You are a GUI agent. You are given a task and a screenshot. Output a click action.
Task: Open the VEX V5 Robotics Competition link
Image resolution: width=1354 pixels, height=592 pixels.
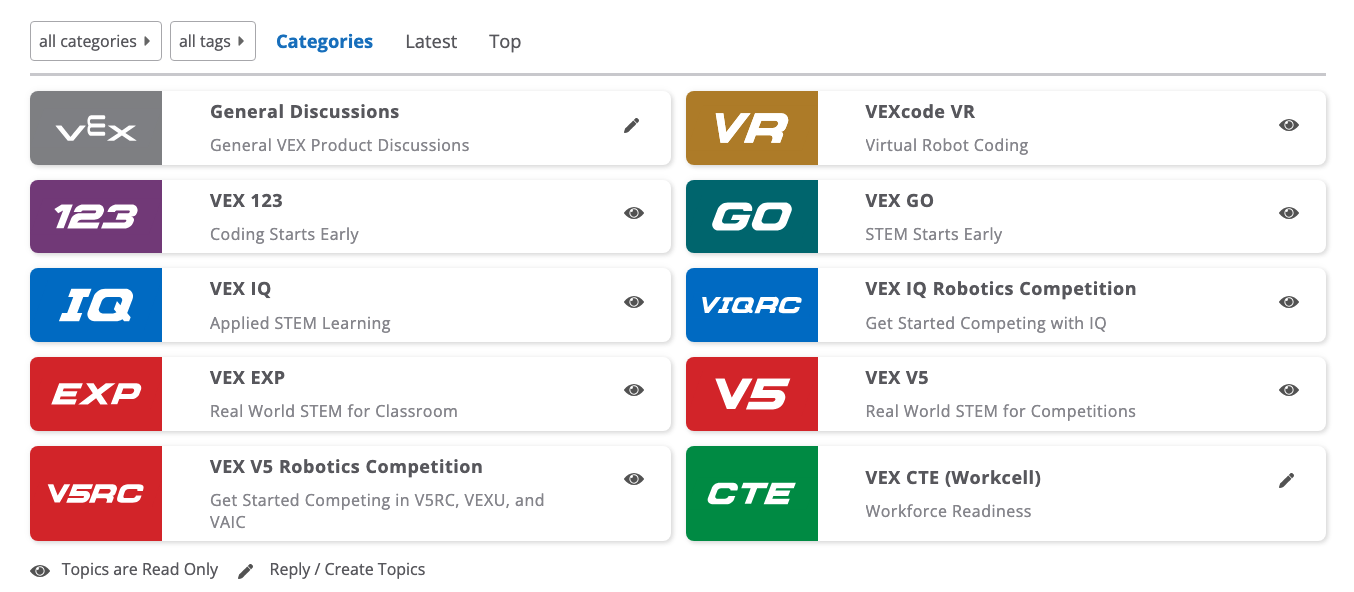coord(346,467)
